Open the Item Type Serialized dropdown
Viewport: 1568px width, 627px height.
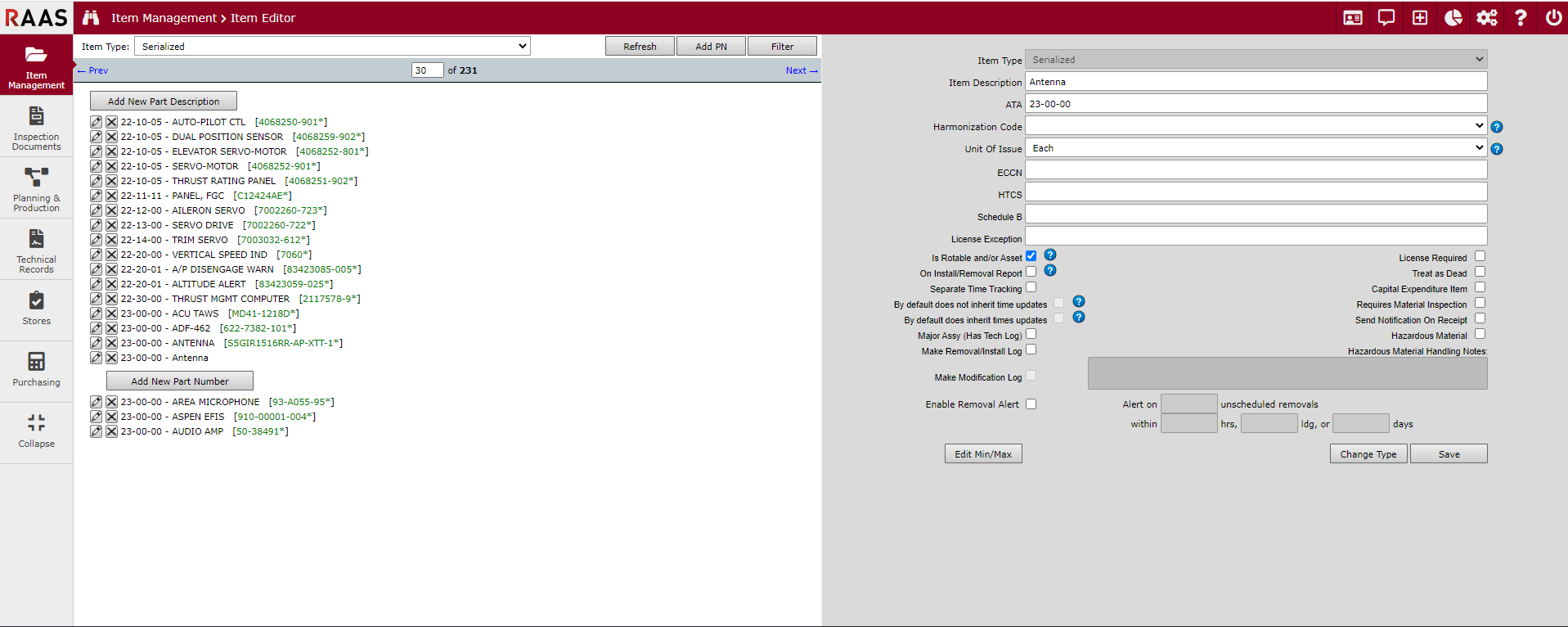click(x=332, y=47)
